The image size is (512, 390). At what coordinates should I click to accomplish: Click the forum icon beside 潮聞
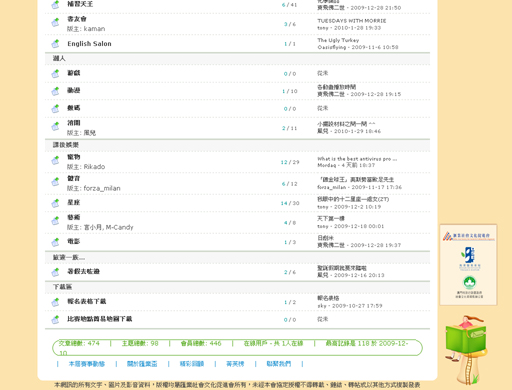tap(55, 127)
